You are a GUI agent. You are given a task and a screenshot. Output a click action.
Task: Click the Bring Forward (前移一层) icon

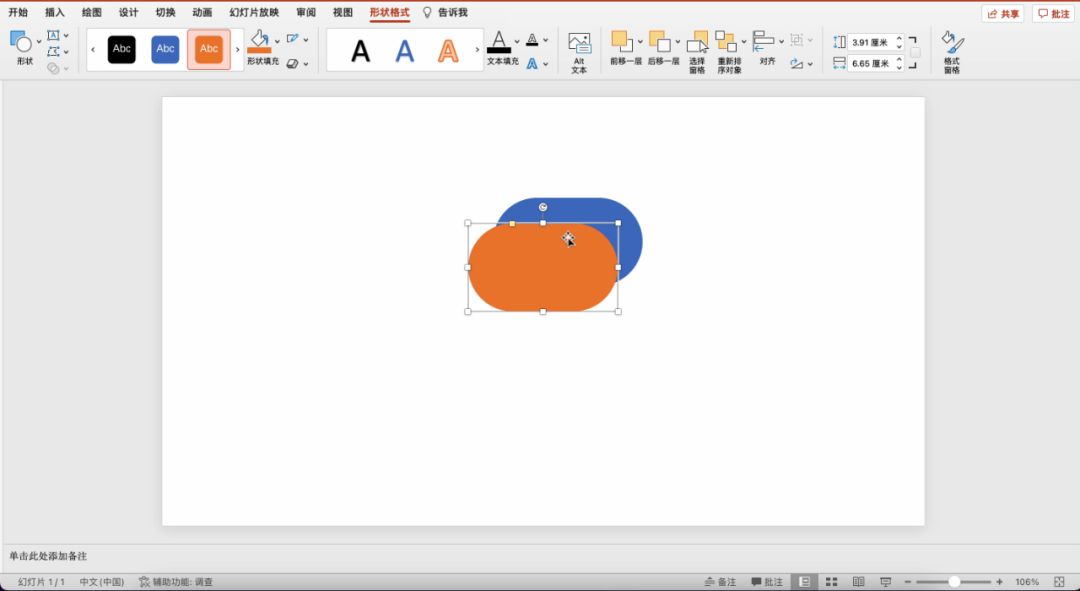click(x=622, y=41)
